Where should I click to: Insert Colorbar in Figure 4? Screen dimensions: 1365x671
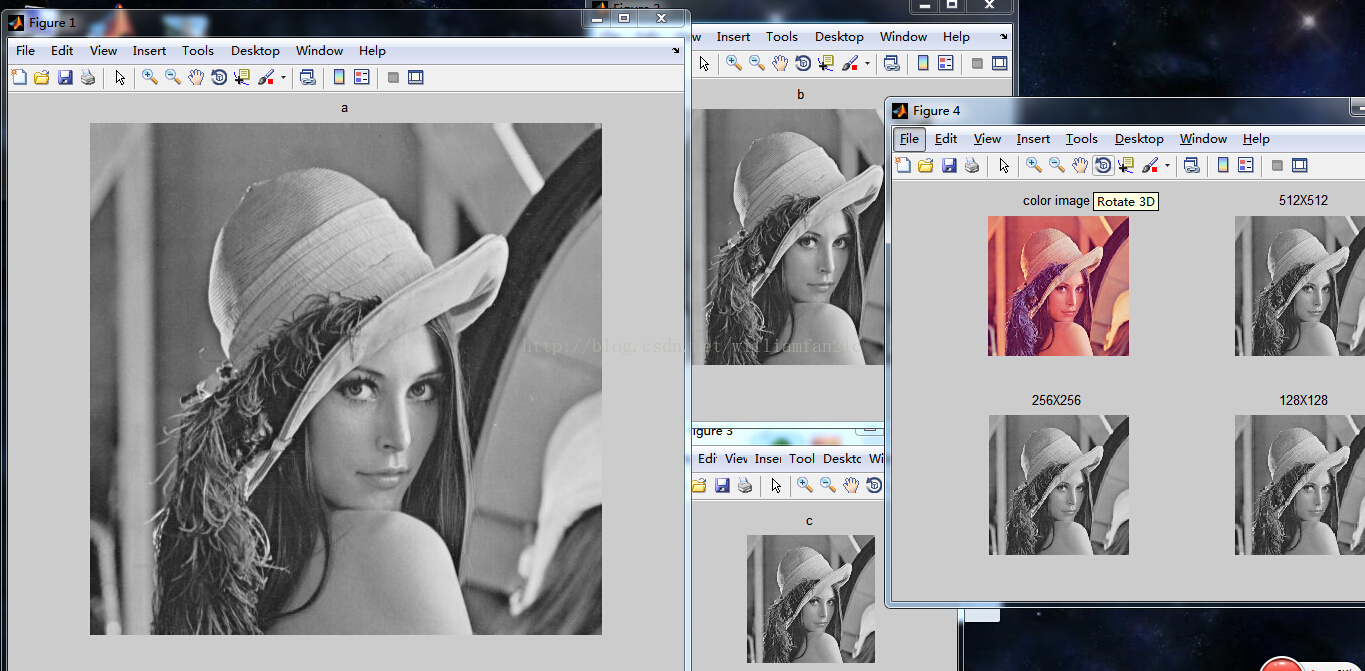tap(1223, 165)
